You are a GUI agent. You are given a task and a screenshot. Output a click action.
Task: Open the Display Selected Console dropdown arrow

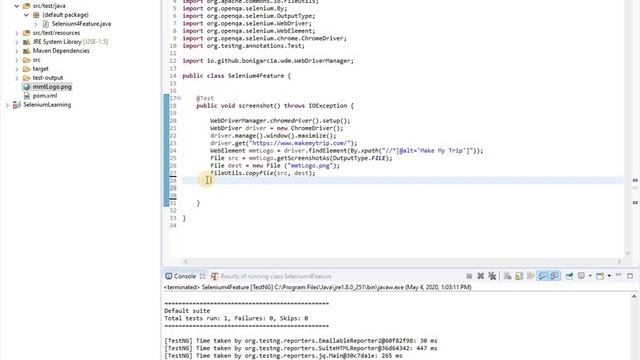click(x=590, y=276)
